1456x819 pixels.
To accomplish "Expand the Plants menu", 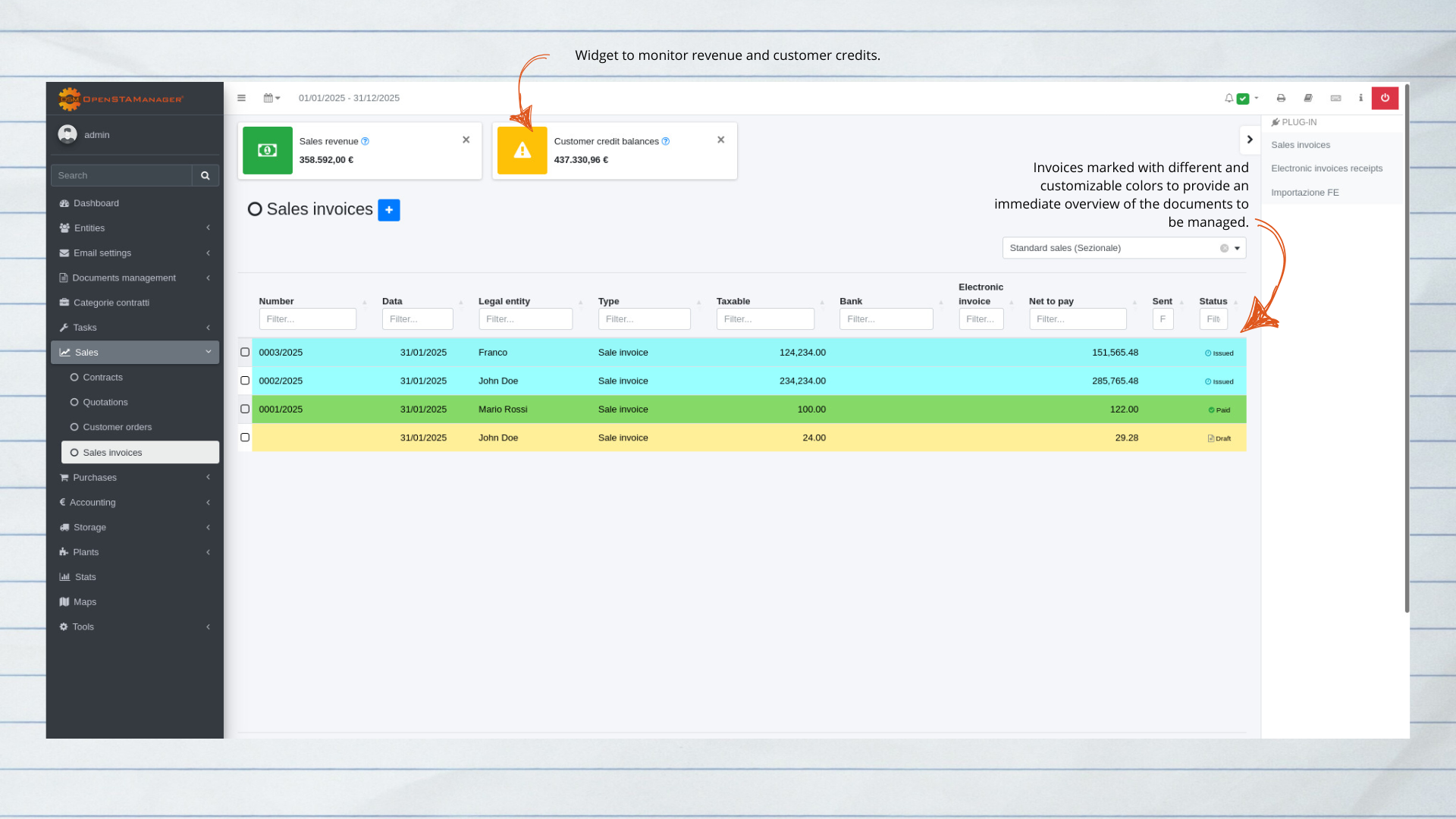I will coord(135,552).
